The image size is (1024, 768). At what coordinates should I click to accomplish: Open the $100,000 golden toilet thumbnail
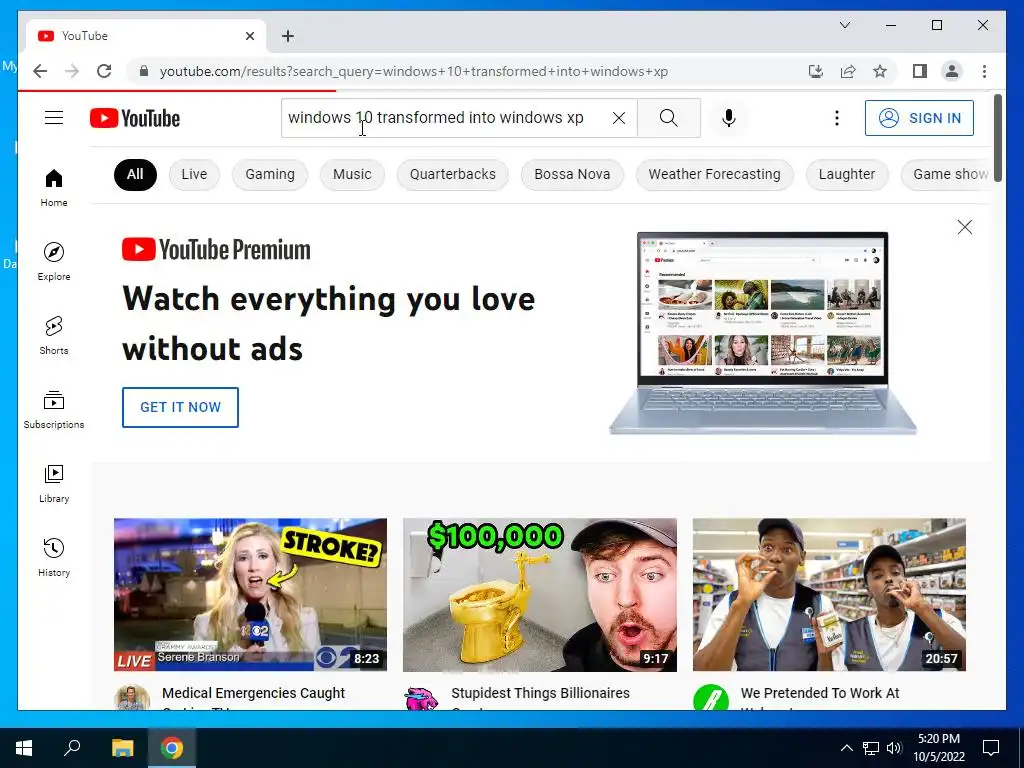pyautogui.click(x=539, y=594)
